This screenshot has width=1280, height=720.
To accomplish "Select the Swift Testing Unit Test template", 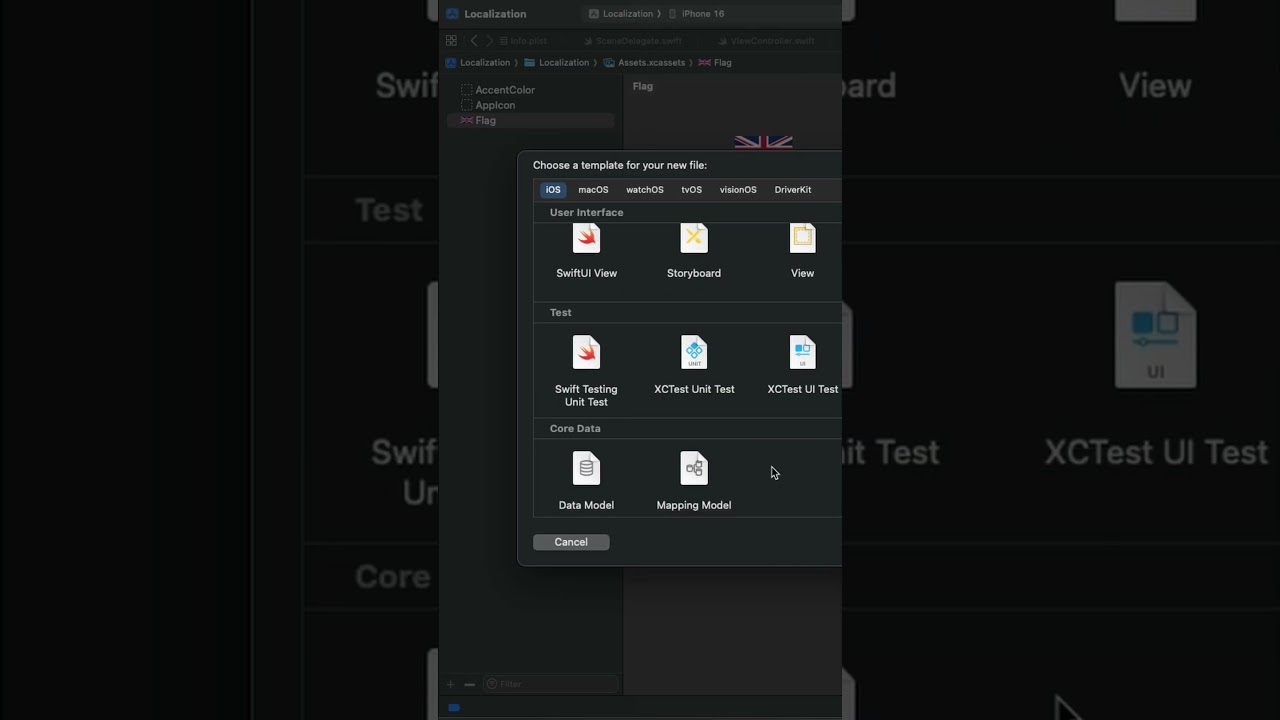I will [586, 371].
